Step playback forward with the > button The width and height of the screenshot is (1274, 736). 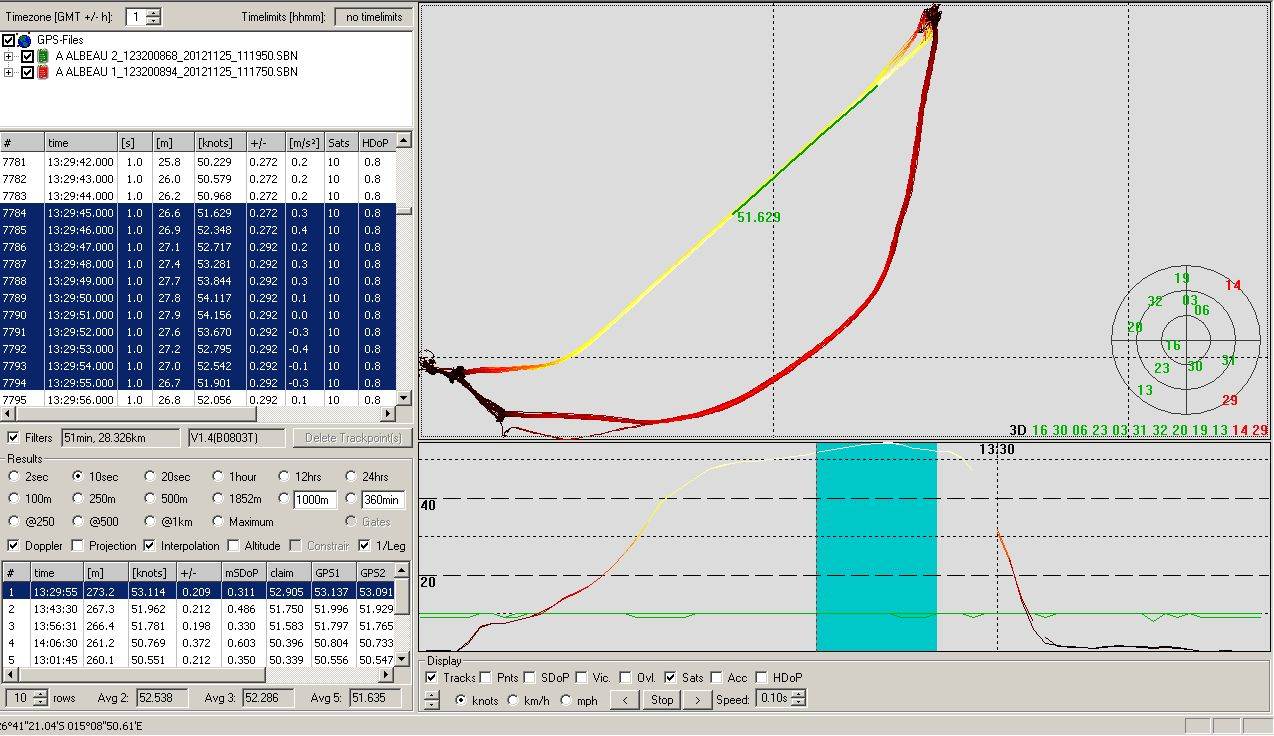(697, 700)
